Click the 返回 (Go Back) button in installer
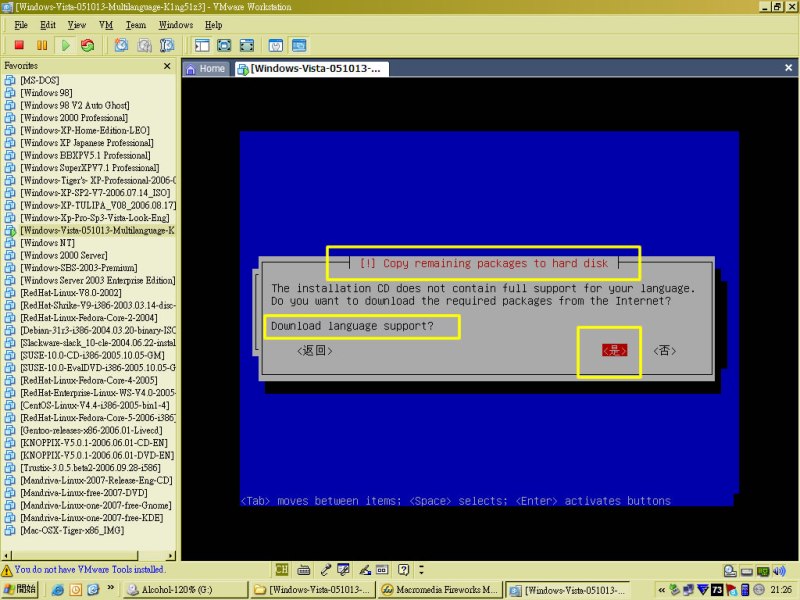Viewport: 800px width, 600px height. 315,351
